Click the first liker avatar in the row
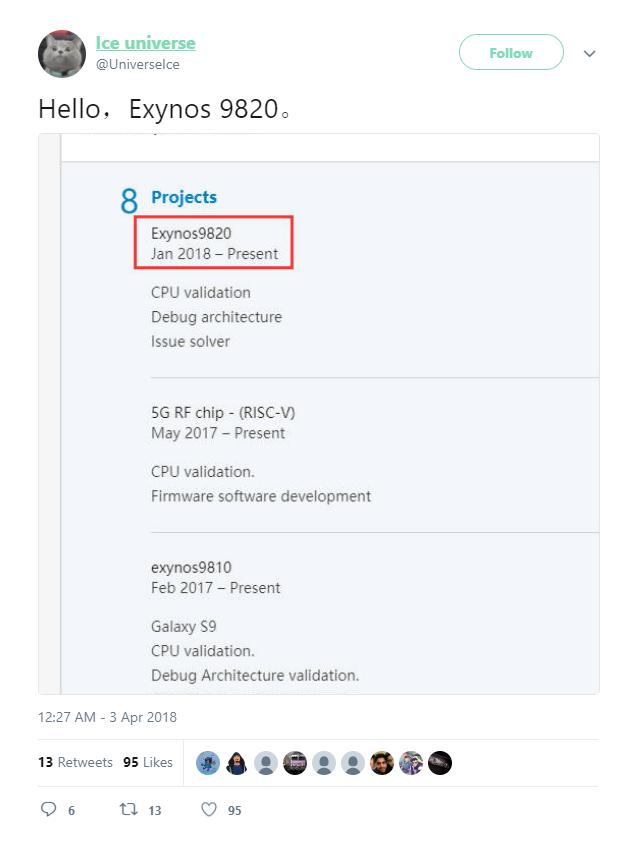The image size is (635, 844). coord(208,763)
